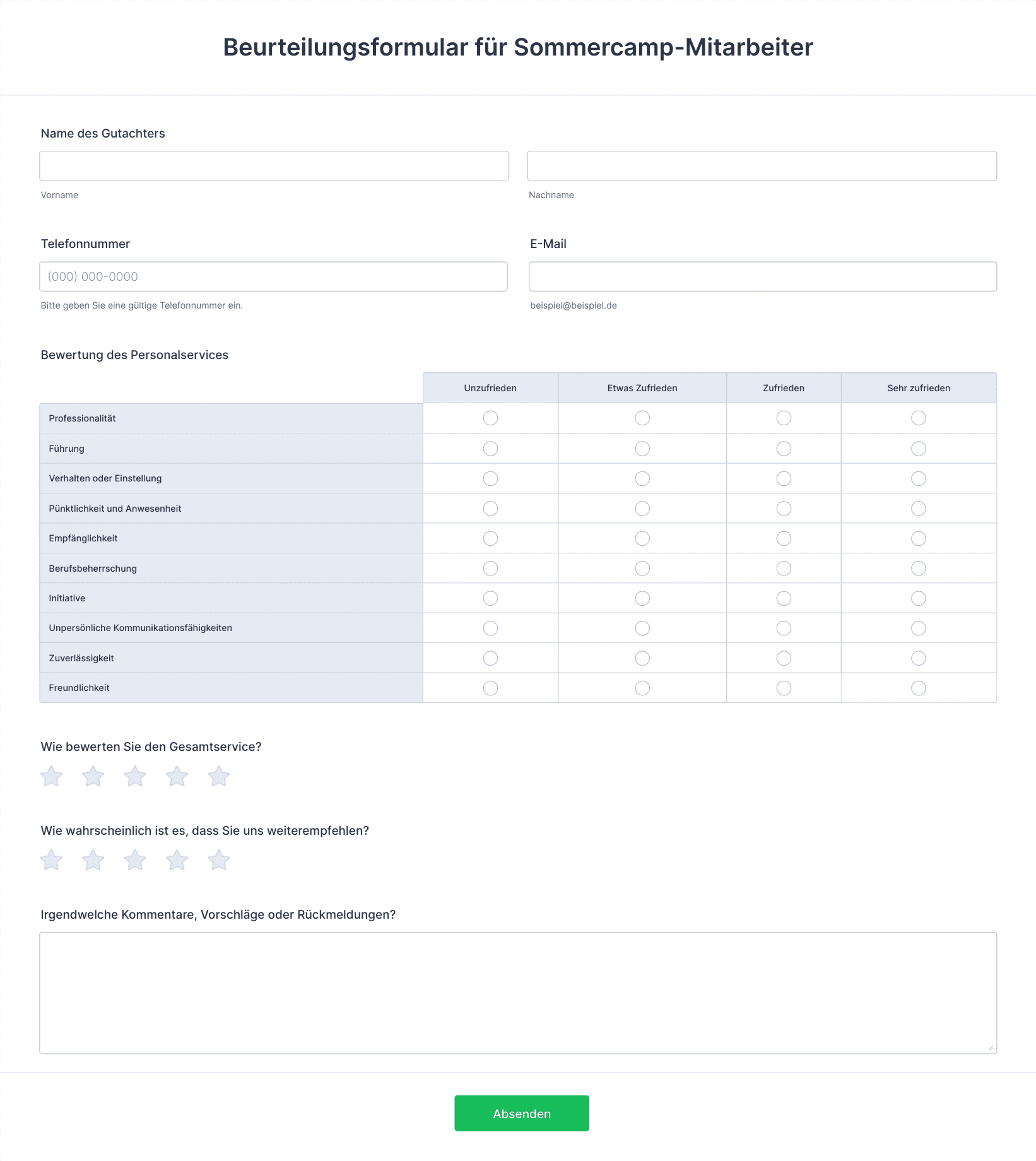
Task: Rate Gesamtservice with the first star
Action: coord(51,777)
